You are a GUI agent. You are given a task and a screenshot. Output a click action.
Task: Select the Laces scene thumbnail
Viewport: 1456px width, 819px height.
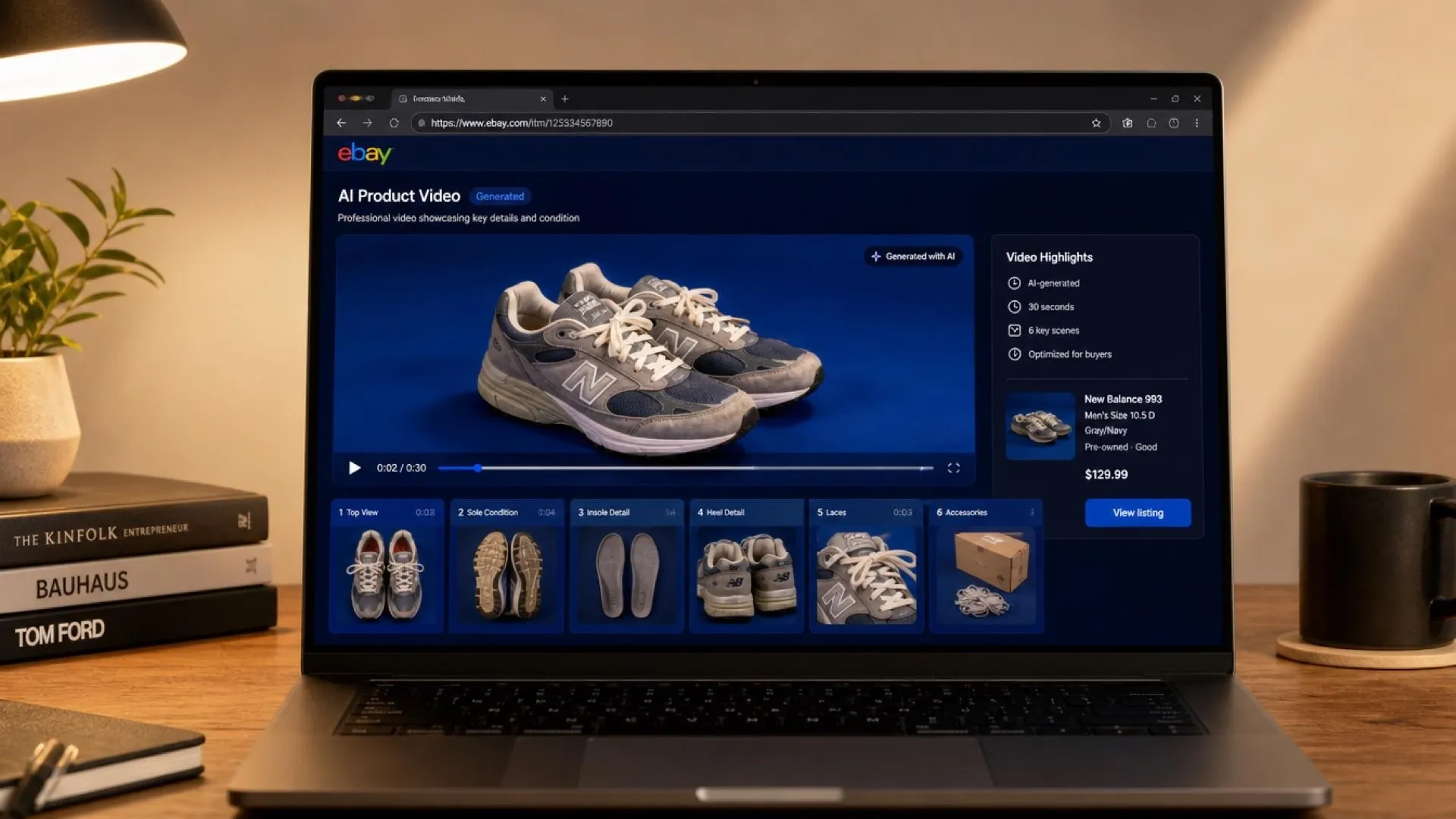point(866,566)
